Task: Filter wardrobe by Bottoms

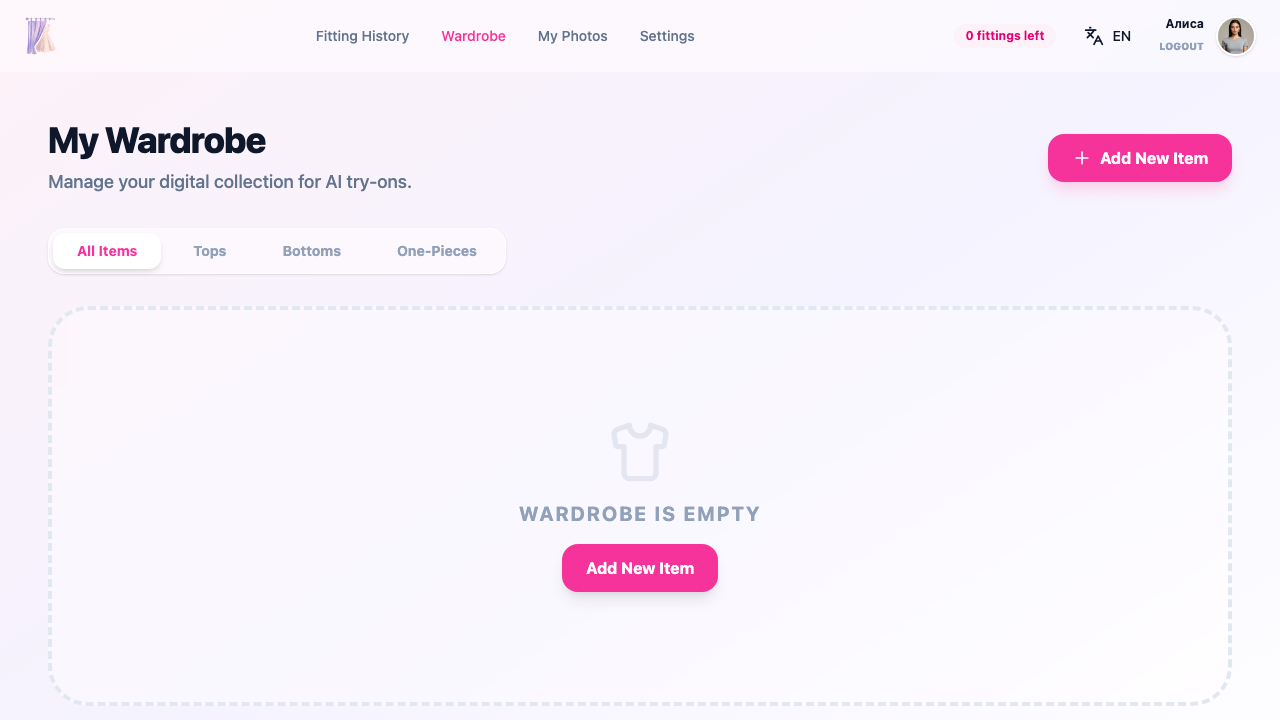Action: [x=311, y=251]
